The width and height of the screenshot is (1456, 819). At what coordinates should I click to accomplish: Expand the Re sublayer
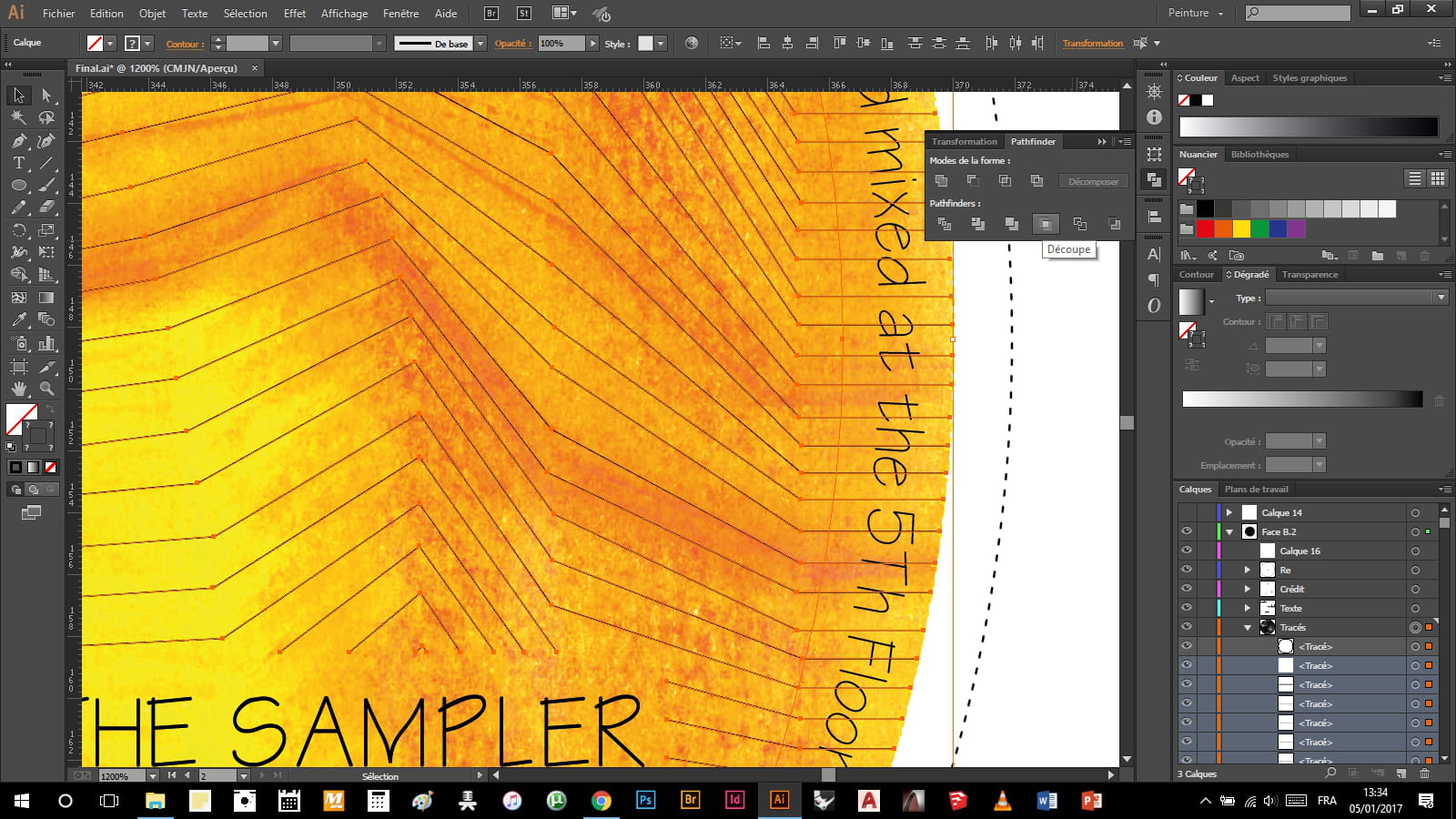(1248, 570)
